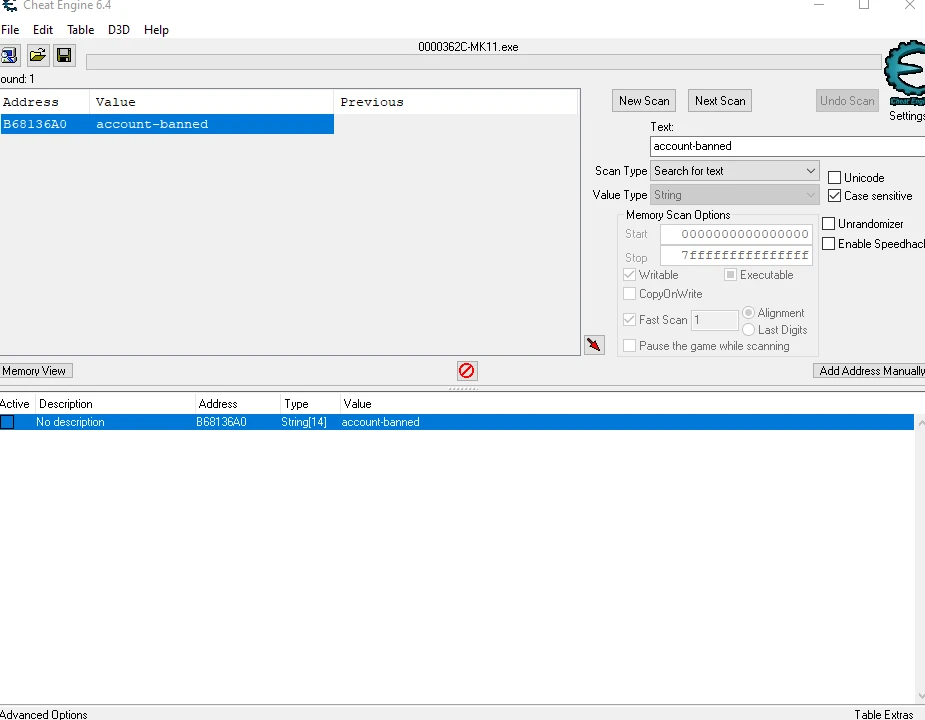Click the Address column header in results
Viewport: 925px width, 720px height.
click(x=45, y=102)
